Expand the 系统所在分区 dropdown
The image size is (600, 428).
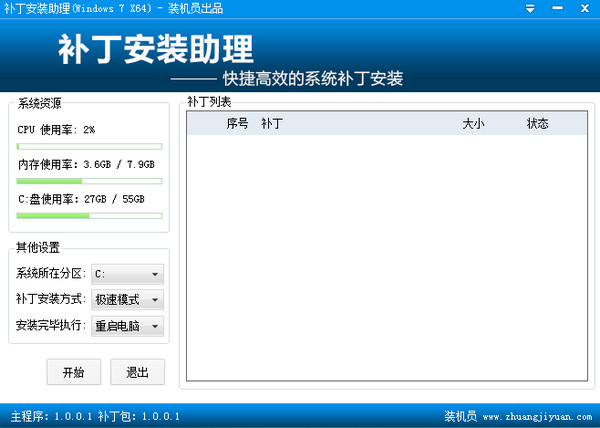tap(127, 274)
